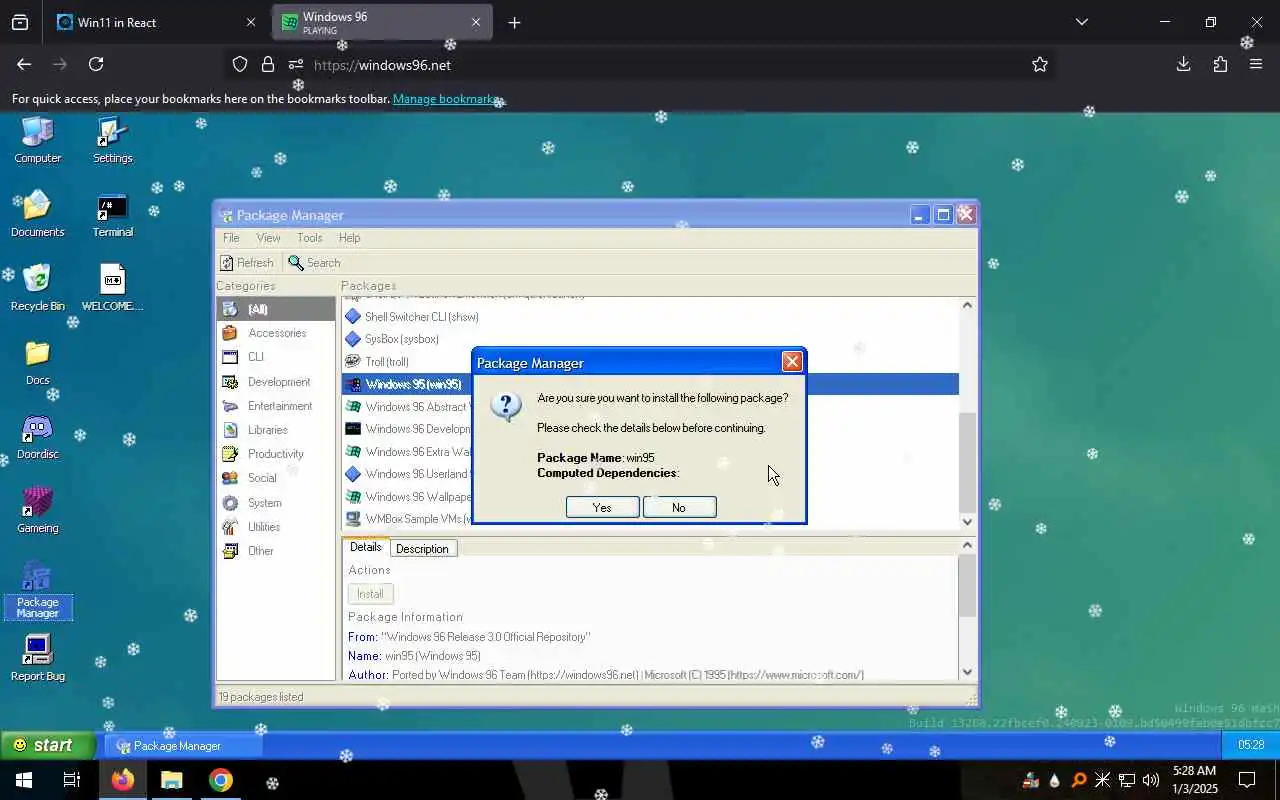Switch to the Details tab

click(x=365, y=547)
